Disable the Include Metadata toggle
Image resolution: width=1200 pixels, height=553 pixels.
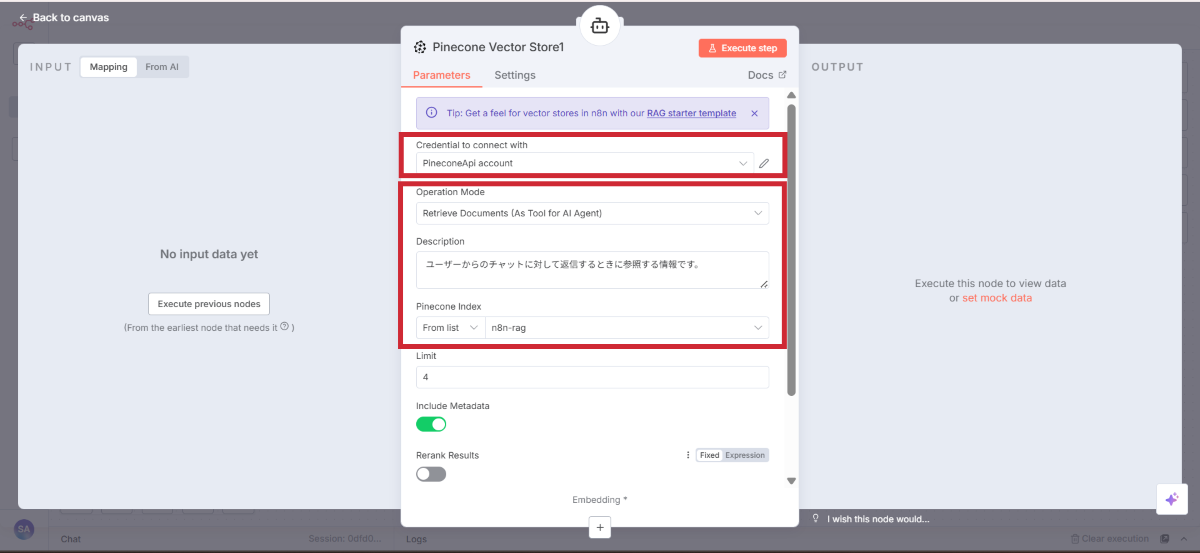(431, 424)
